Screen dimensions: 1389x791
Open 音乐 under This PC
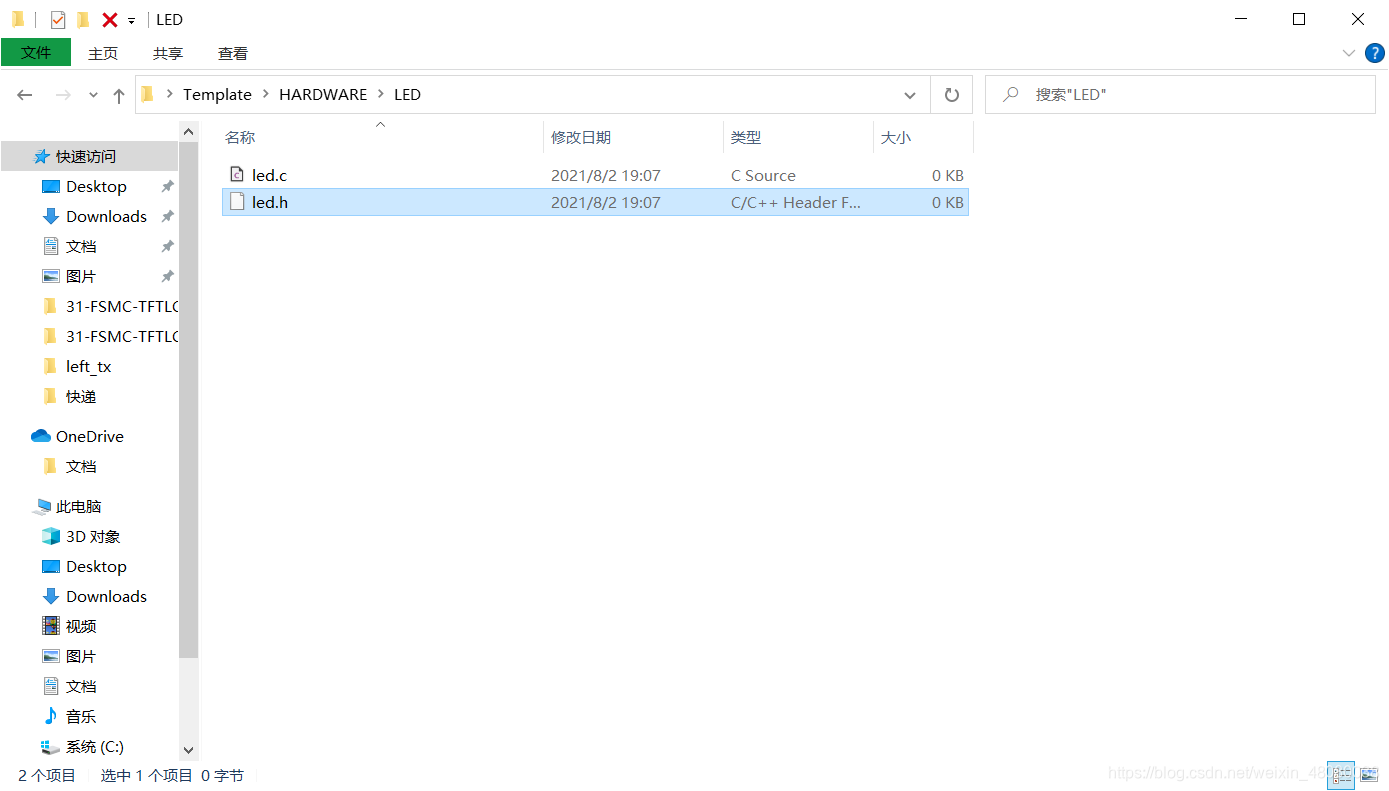(81, 717)
